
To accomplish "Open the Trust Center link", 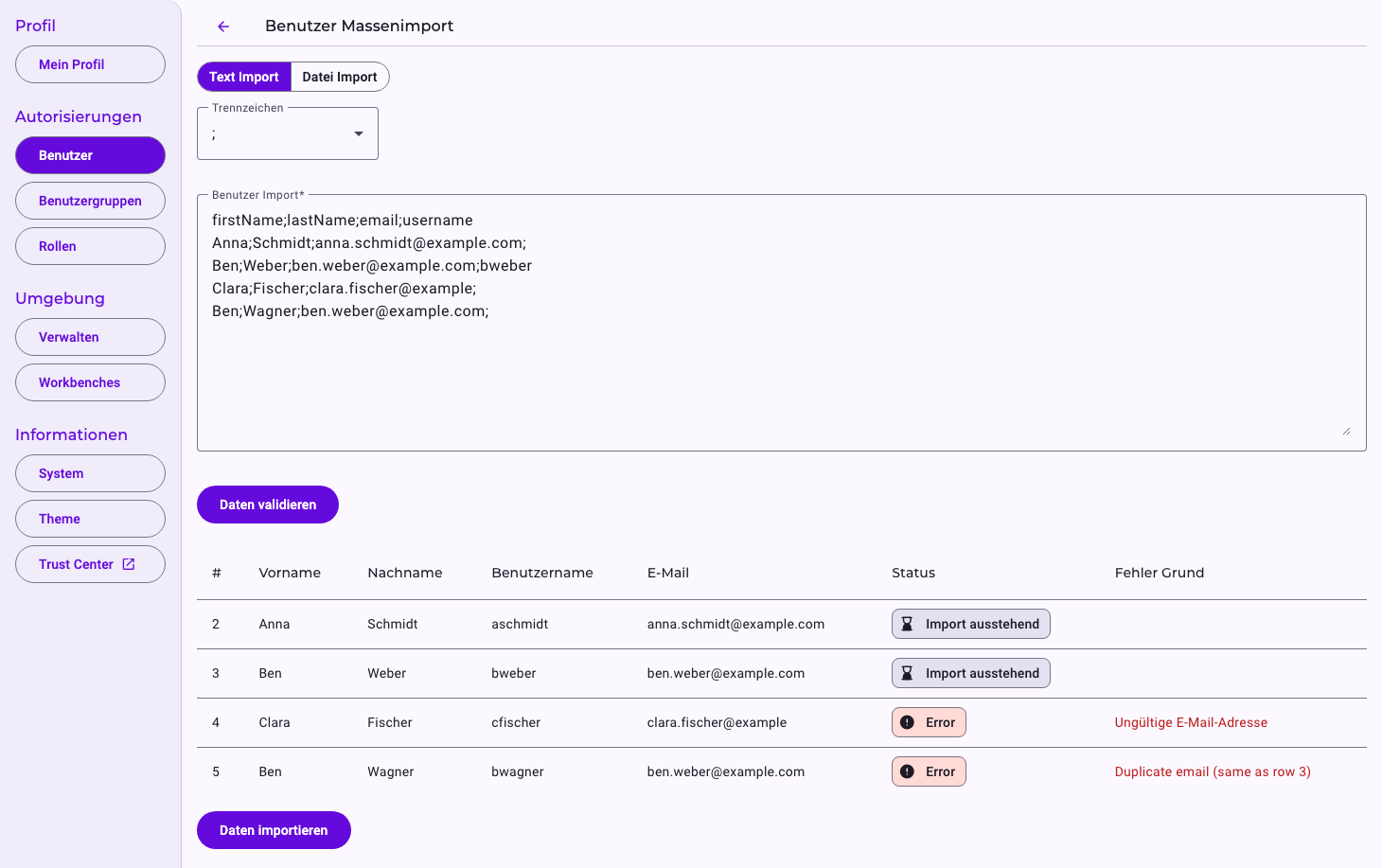I will pos(90,564).
